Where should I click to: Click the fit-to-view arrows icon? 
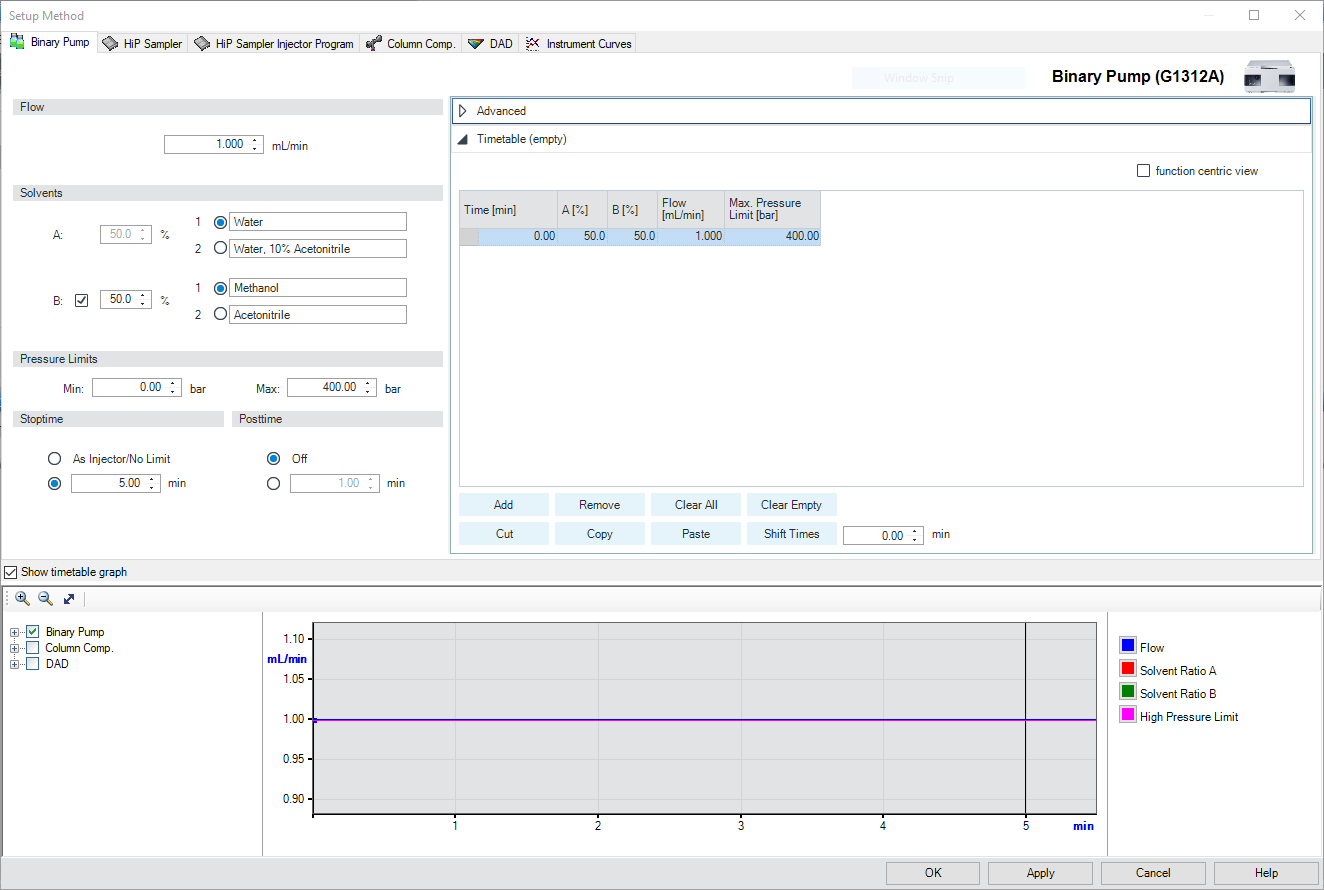69,599
